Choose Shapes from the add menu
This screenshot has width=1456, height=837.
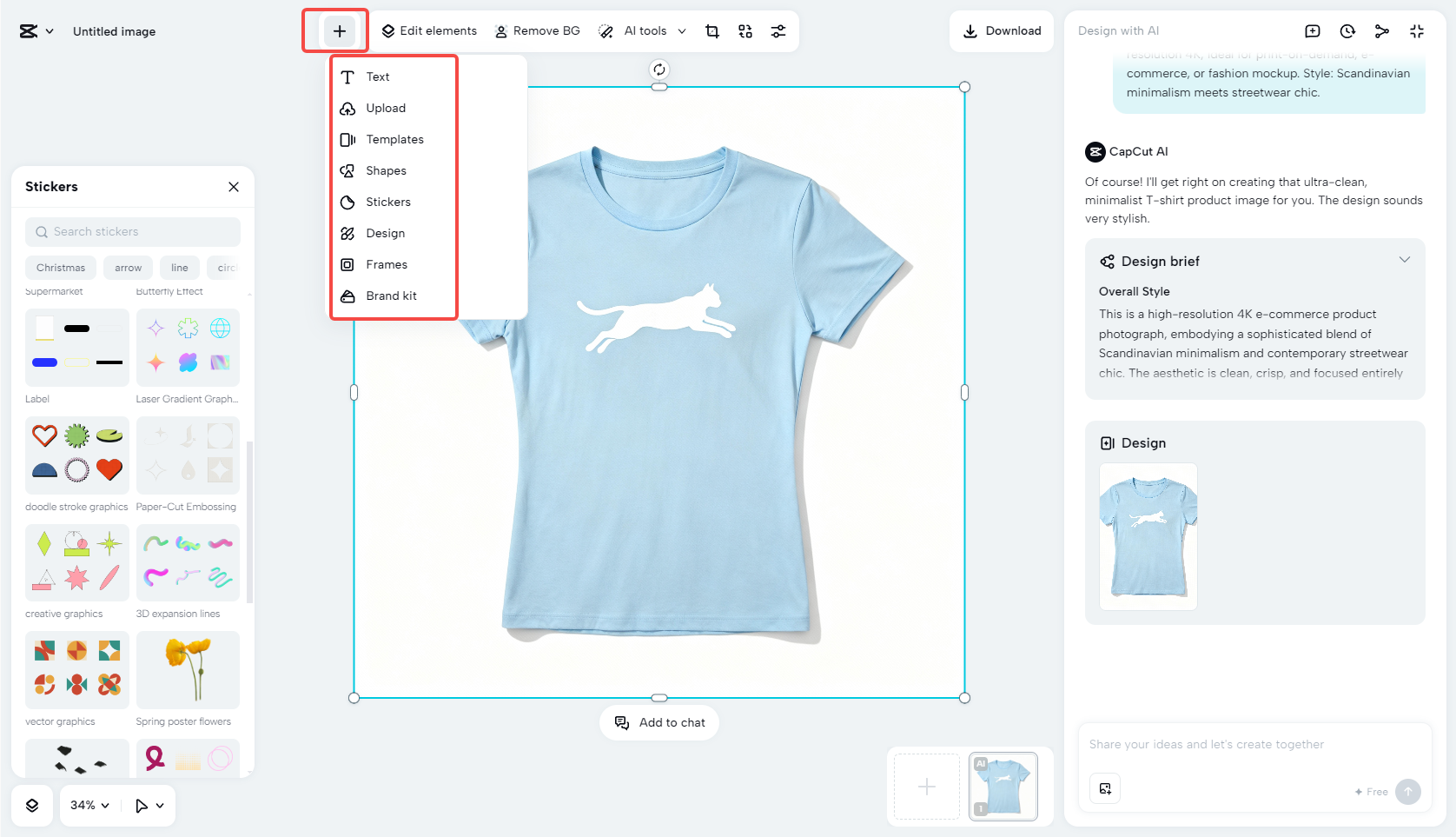386,170
